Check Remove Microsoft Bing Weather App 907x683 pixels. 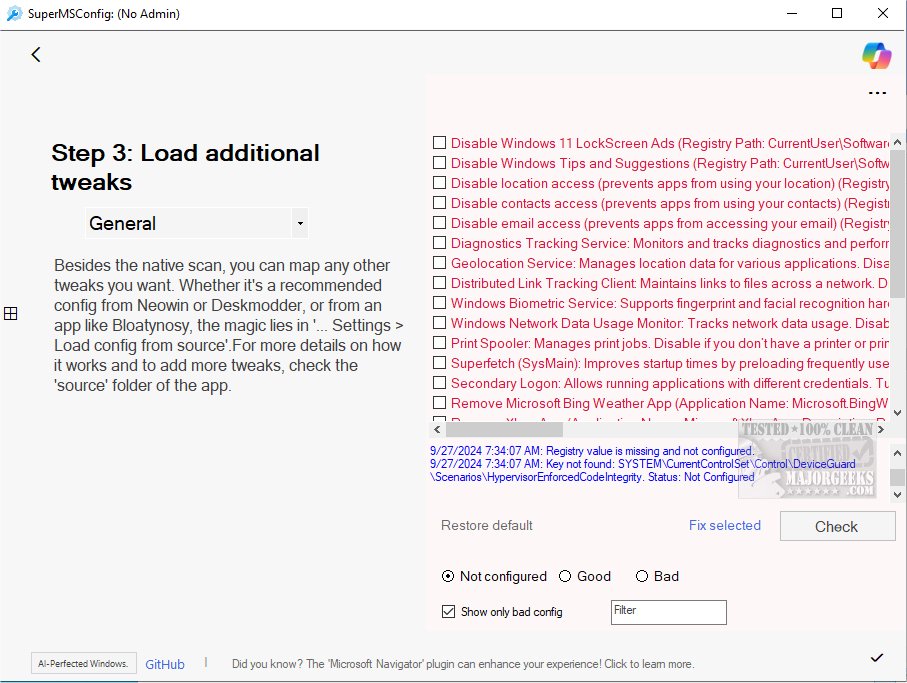[440, 403]
